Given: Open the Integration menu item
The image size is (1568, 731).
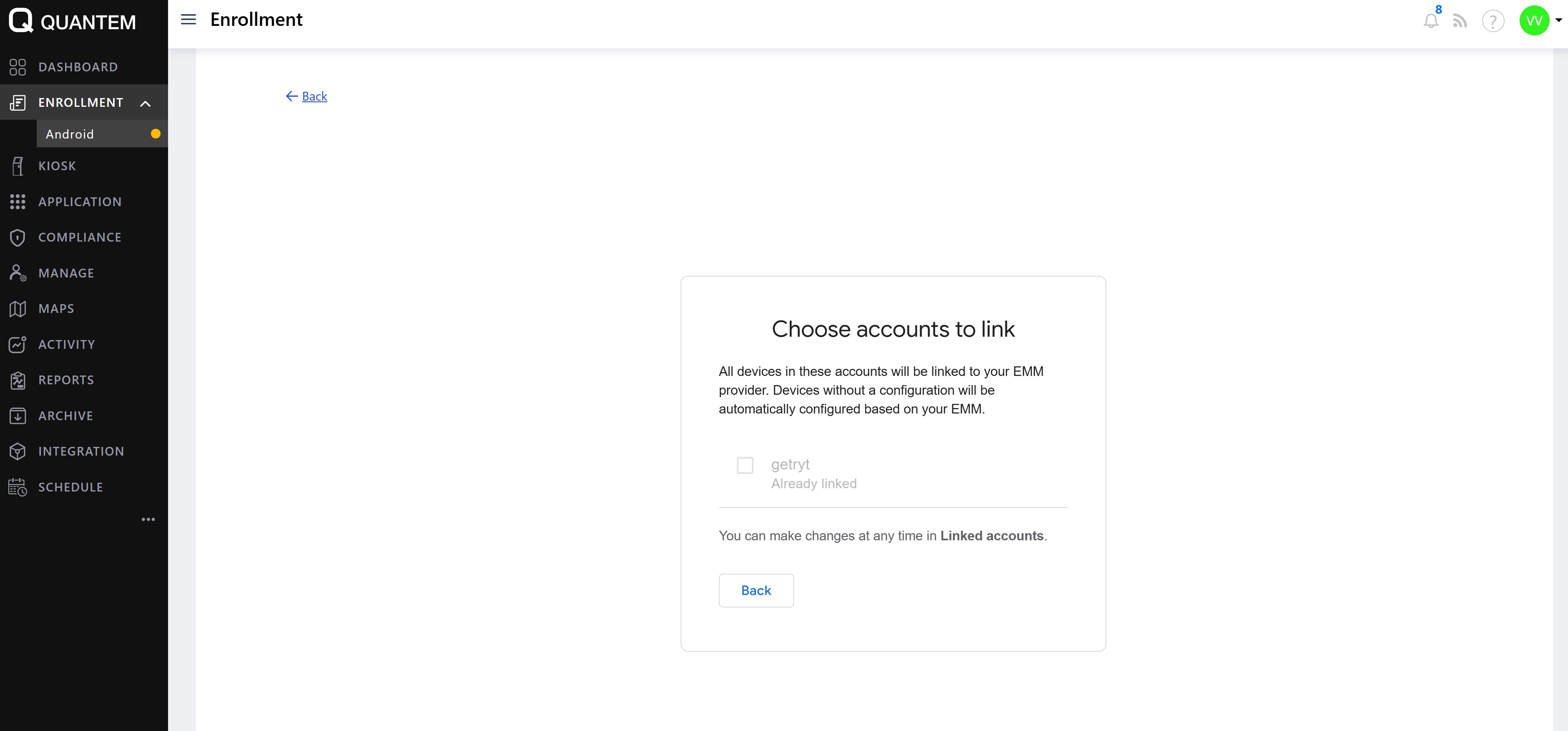Looking at the screenshot, I should [81, 451].
